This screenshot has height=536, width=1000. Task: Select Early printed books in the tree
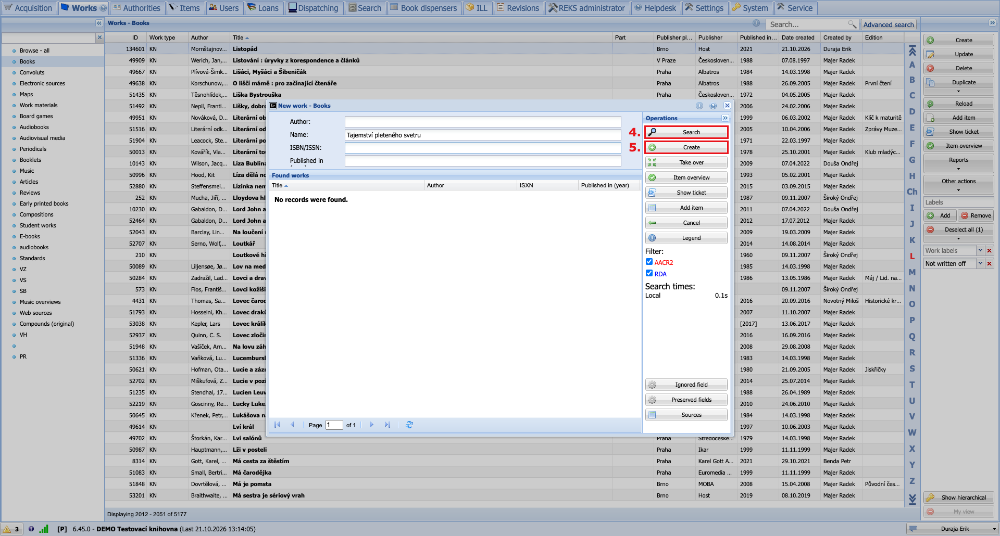[43, 204]
